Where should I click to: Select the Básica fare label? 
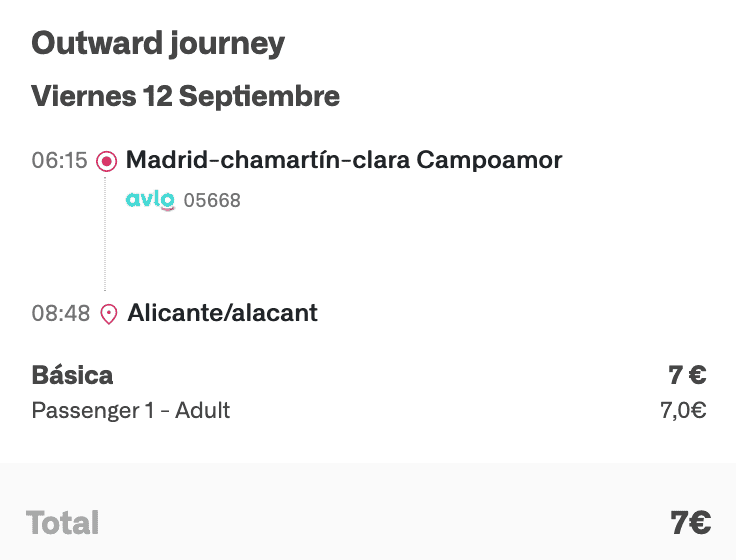point(72,376)
